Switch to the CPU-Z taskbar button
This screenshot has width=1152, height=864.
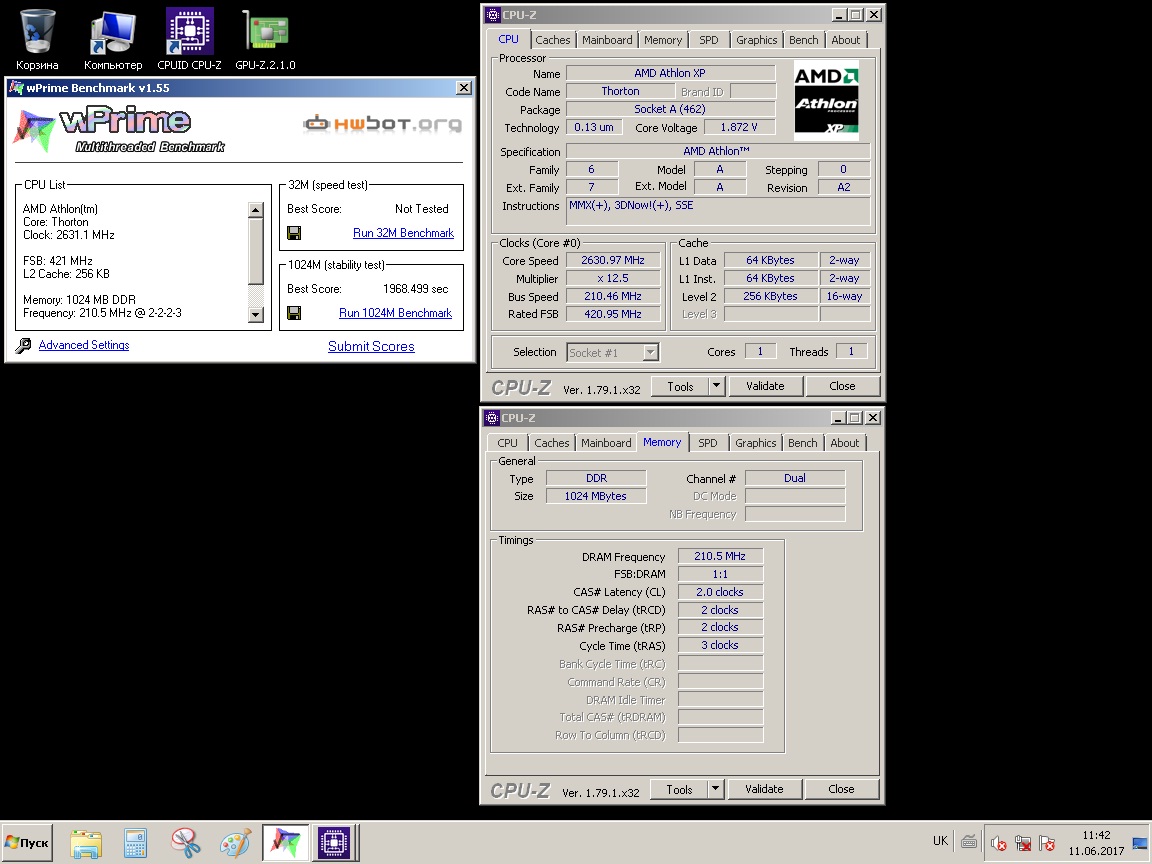[x=334, y=842]
